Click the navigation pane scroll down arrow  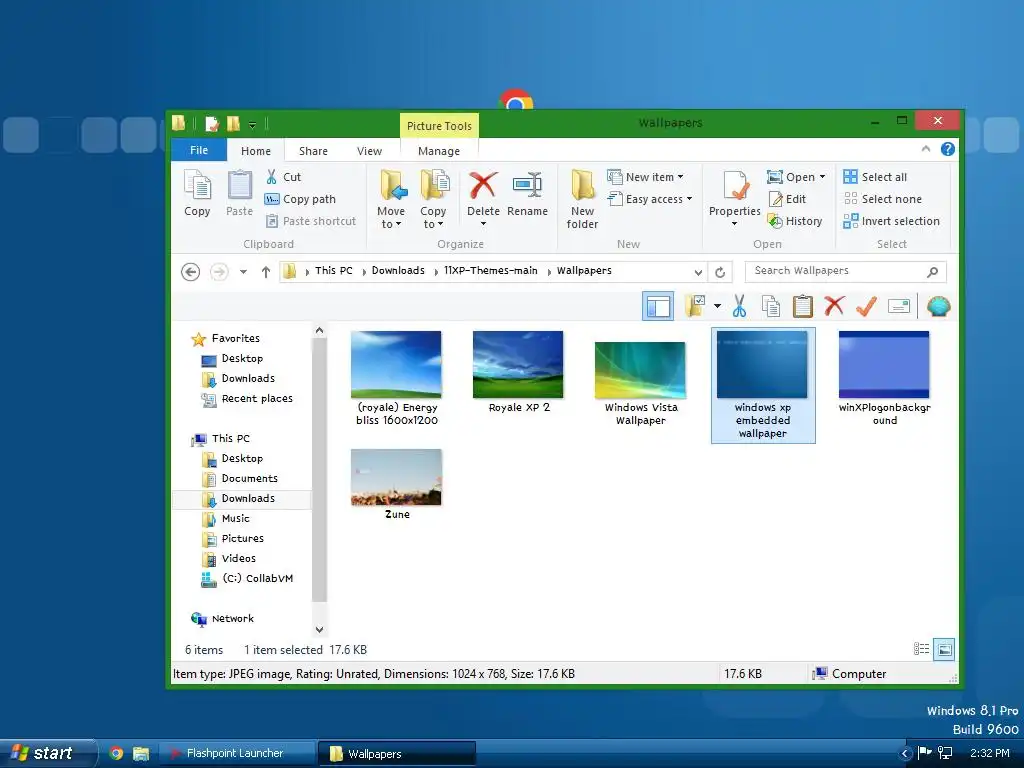[x=319, y=630]
